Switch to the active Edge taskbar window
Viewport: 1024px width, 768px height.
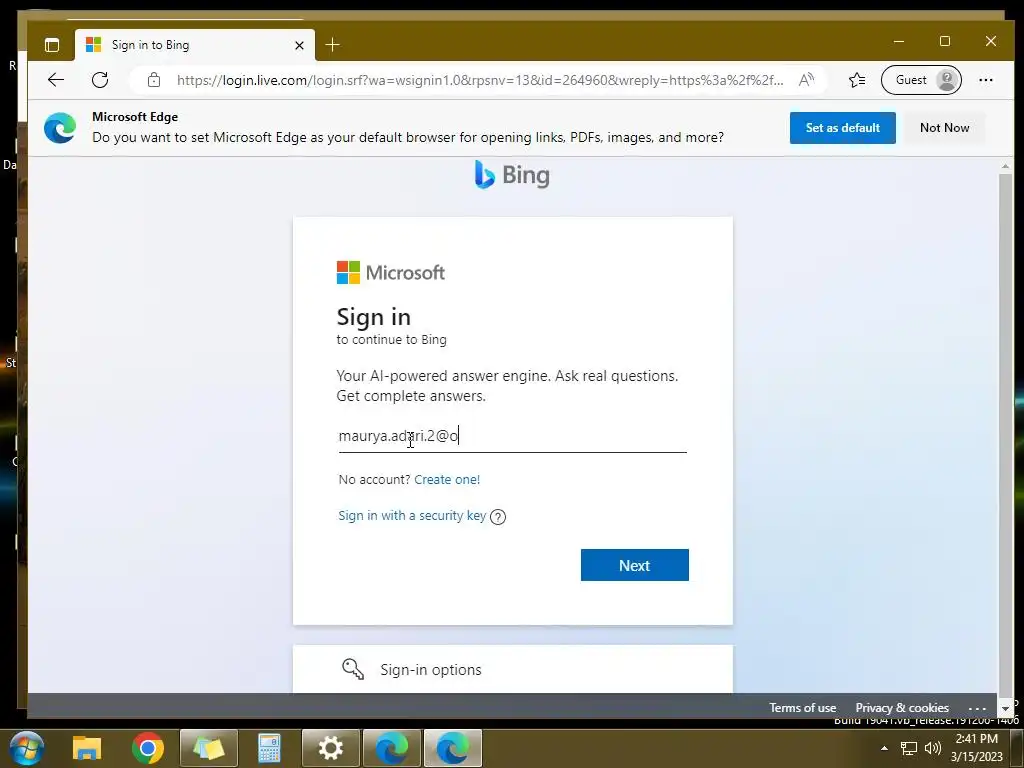453,748
